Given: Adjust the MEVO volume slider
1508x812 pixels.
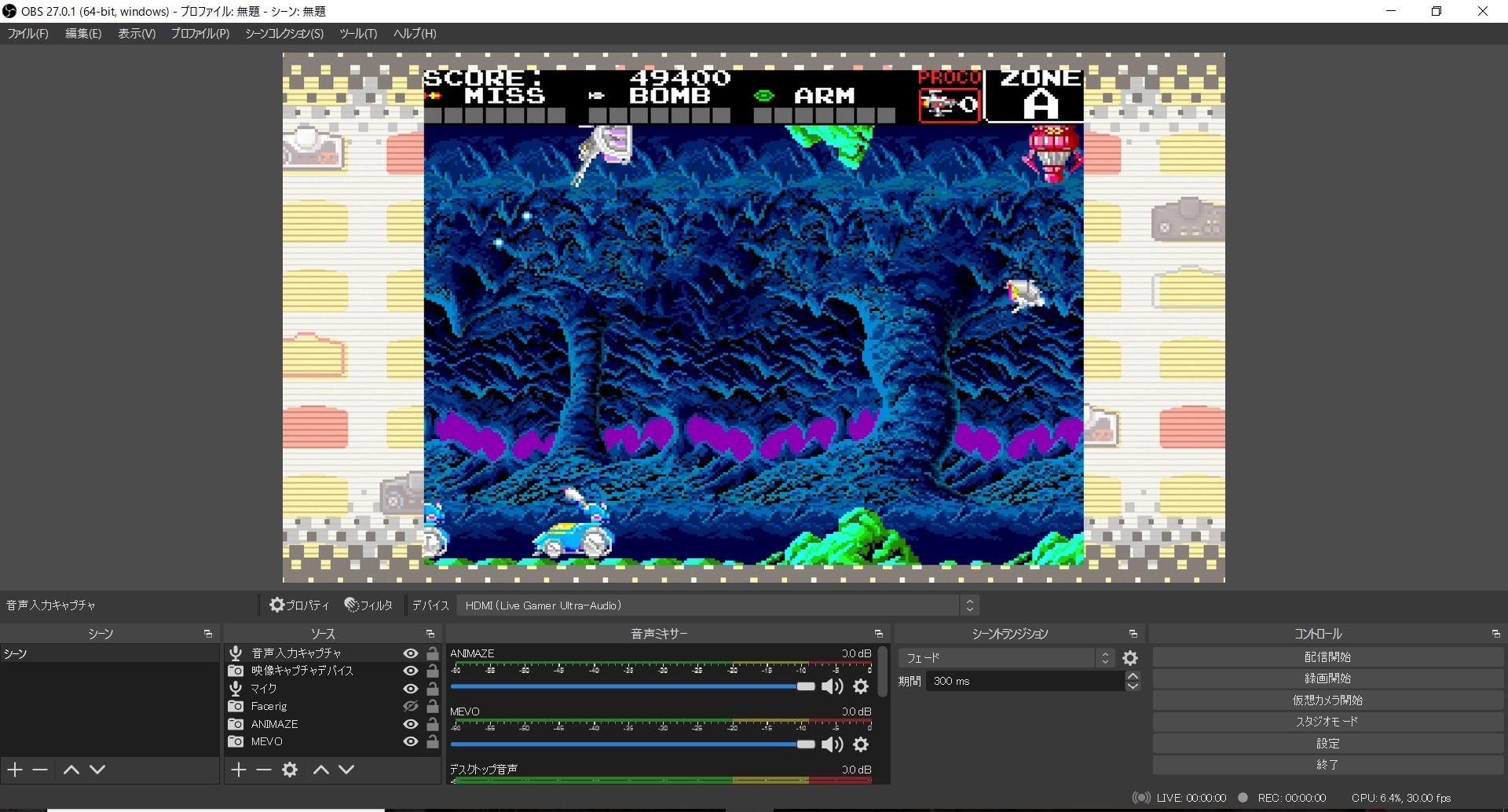Looking at the screenshot, I should tap(633, 744).
